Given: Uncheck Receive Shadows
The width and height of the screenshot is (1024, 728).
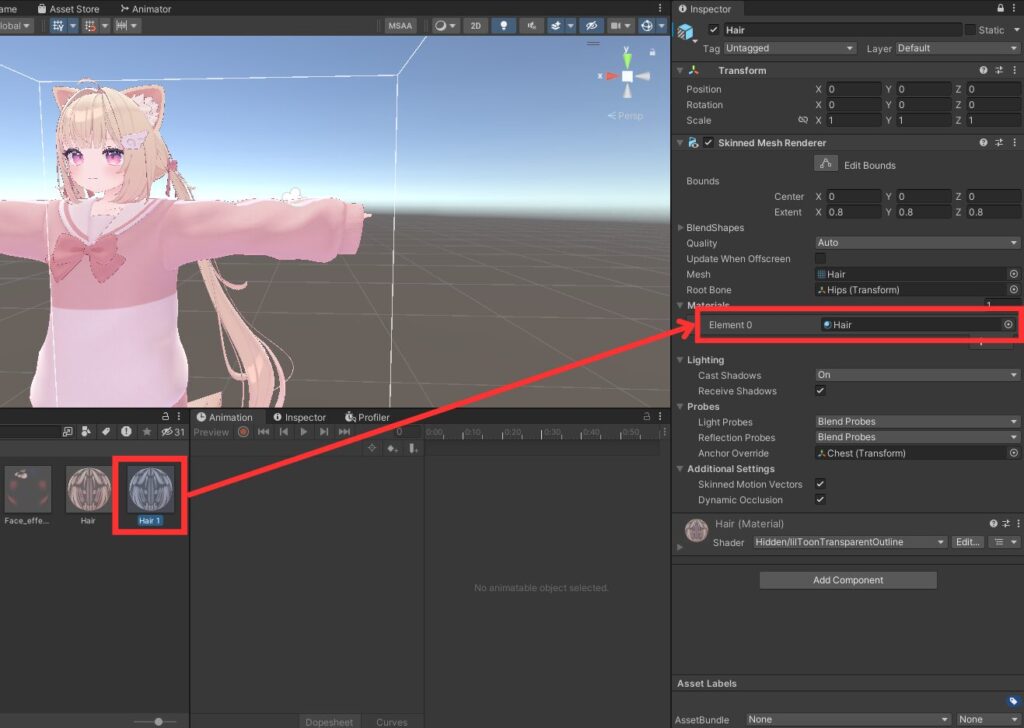Looking at the screenshot, I should tap(821, 391).
